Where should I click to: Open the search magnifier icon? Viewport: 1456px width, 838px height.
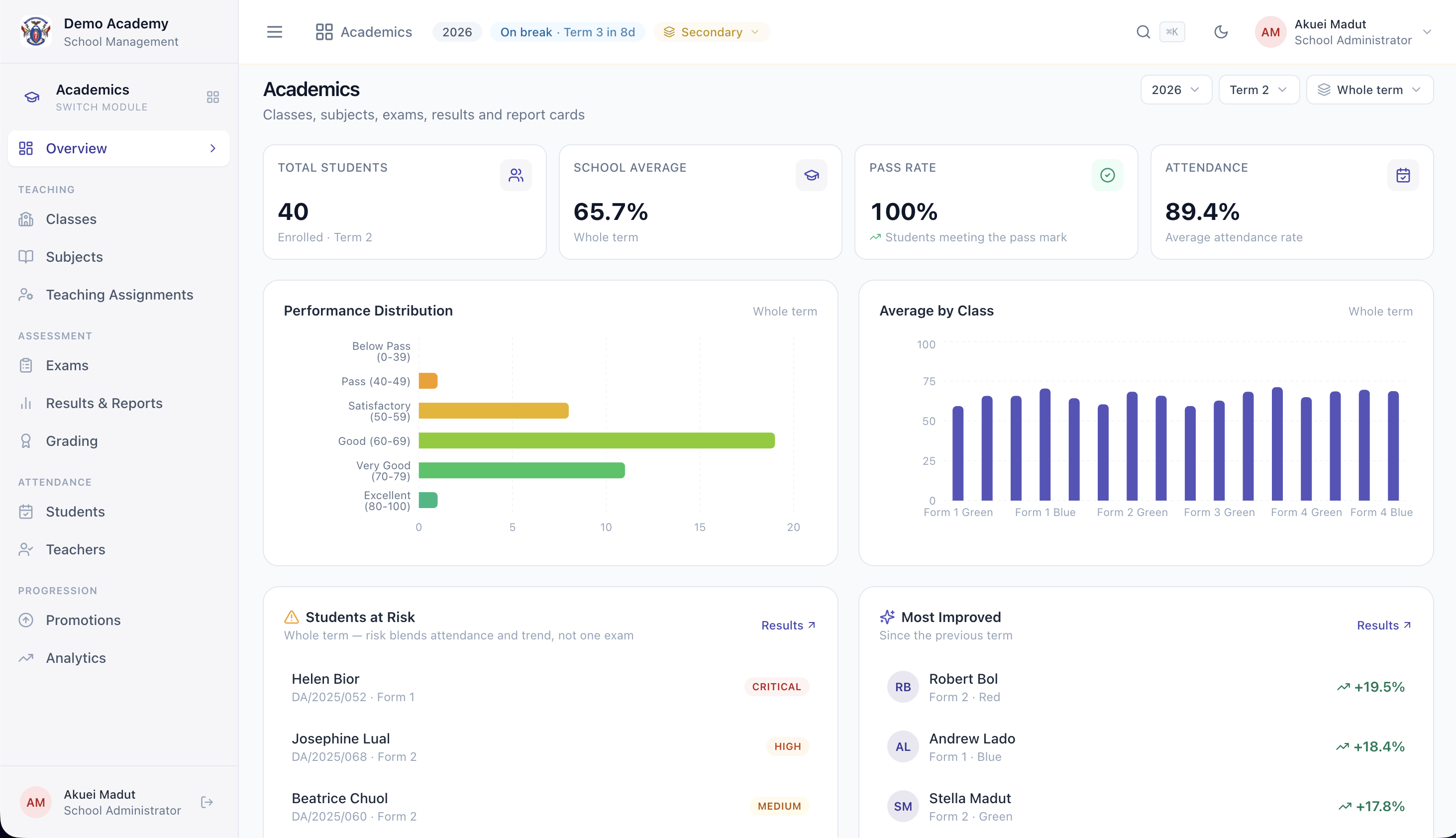click(x=1143, y=32)
